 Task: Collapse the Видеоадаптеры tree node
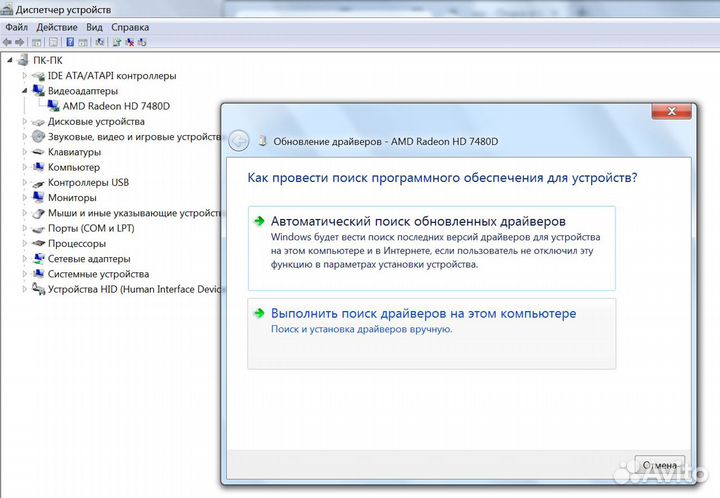(x=25, y=90)
